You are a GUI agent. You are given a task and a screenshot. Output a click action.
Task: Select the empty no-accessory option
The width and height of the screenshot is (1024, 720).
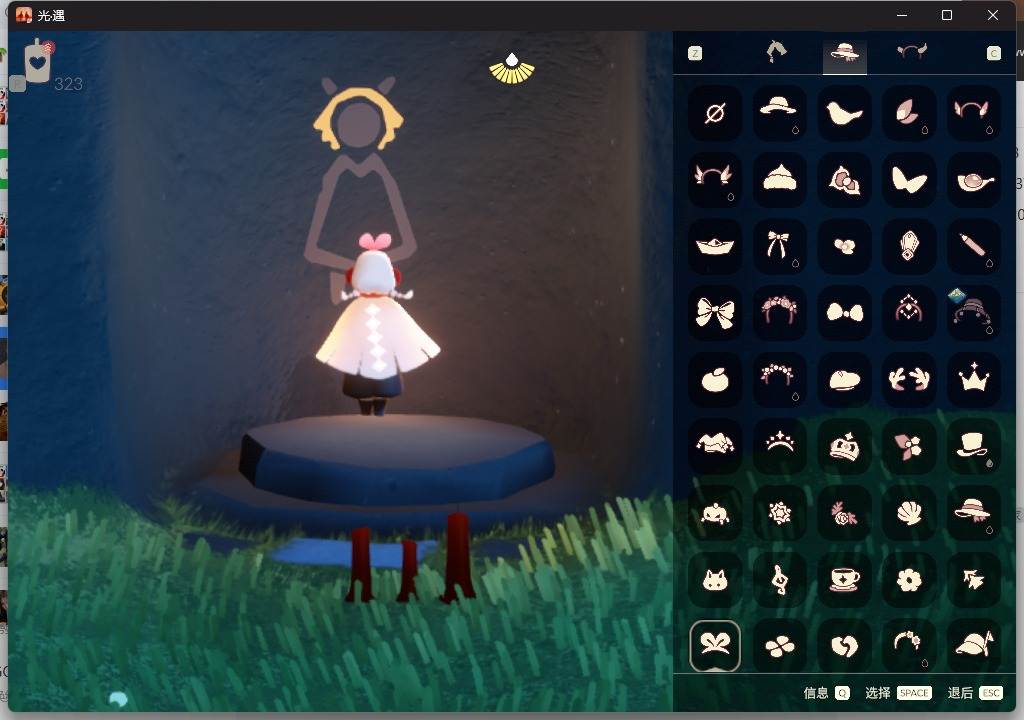pyautogui.click(x=714, y=114)
